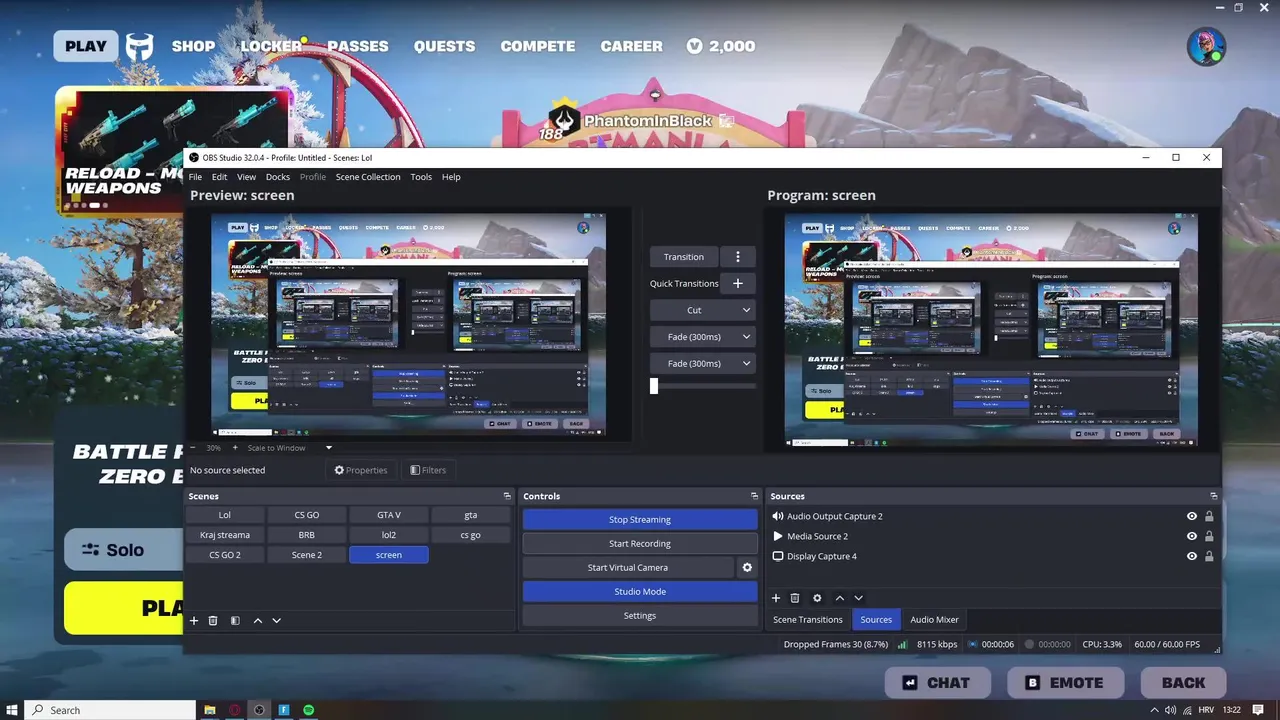This screenshot has height=720, width=1280.
Task: Lock the Display Capture 4 source
Action: click(x=1209, y=557)
